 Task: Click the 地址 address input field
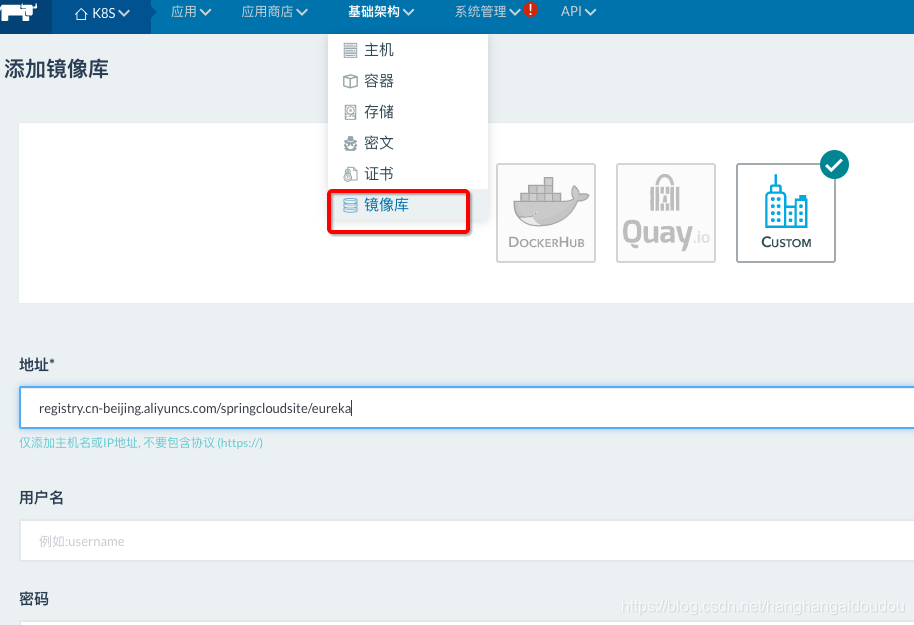466,408
